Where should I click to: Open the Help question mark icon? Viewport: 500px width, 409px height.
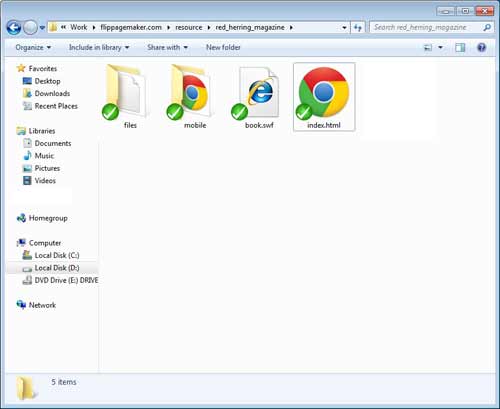click(482, 48)
